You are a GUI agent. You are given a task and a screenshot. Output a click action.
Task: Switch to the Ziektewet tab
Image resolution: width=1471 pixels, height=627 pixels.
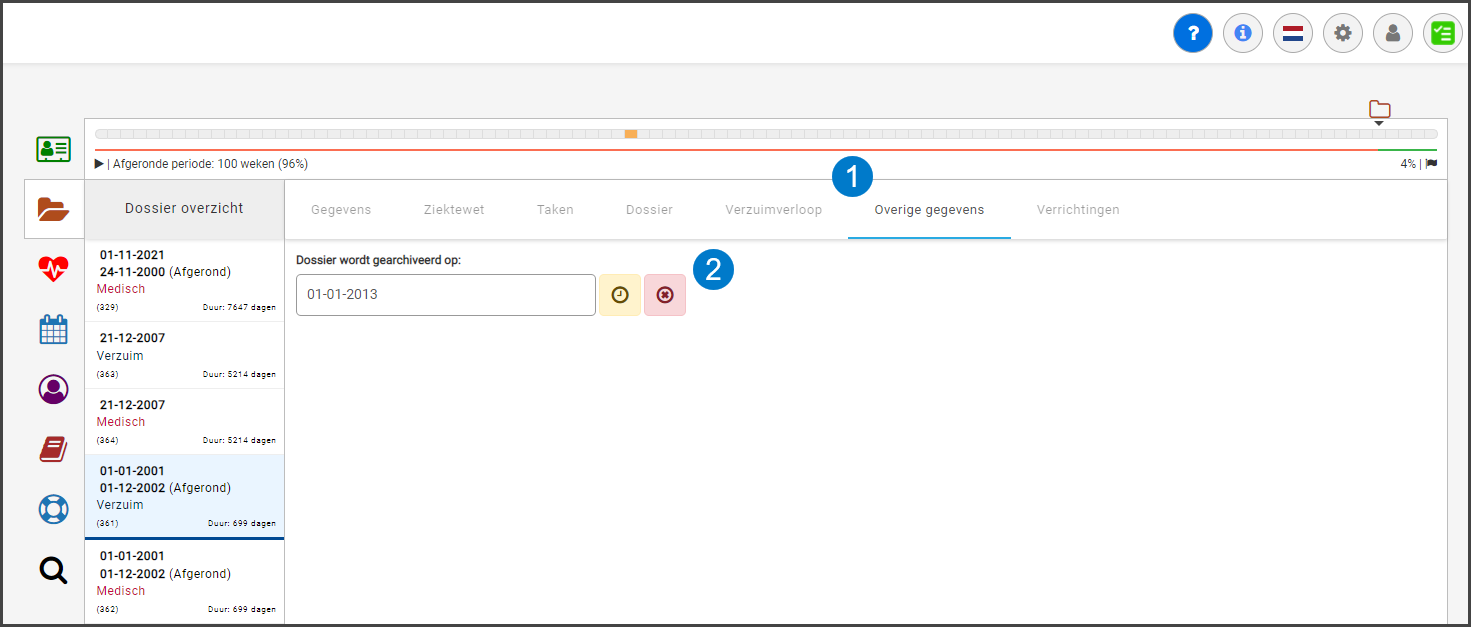[453, 210]
